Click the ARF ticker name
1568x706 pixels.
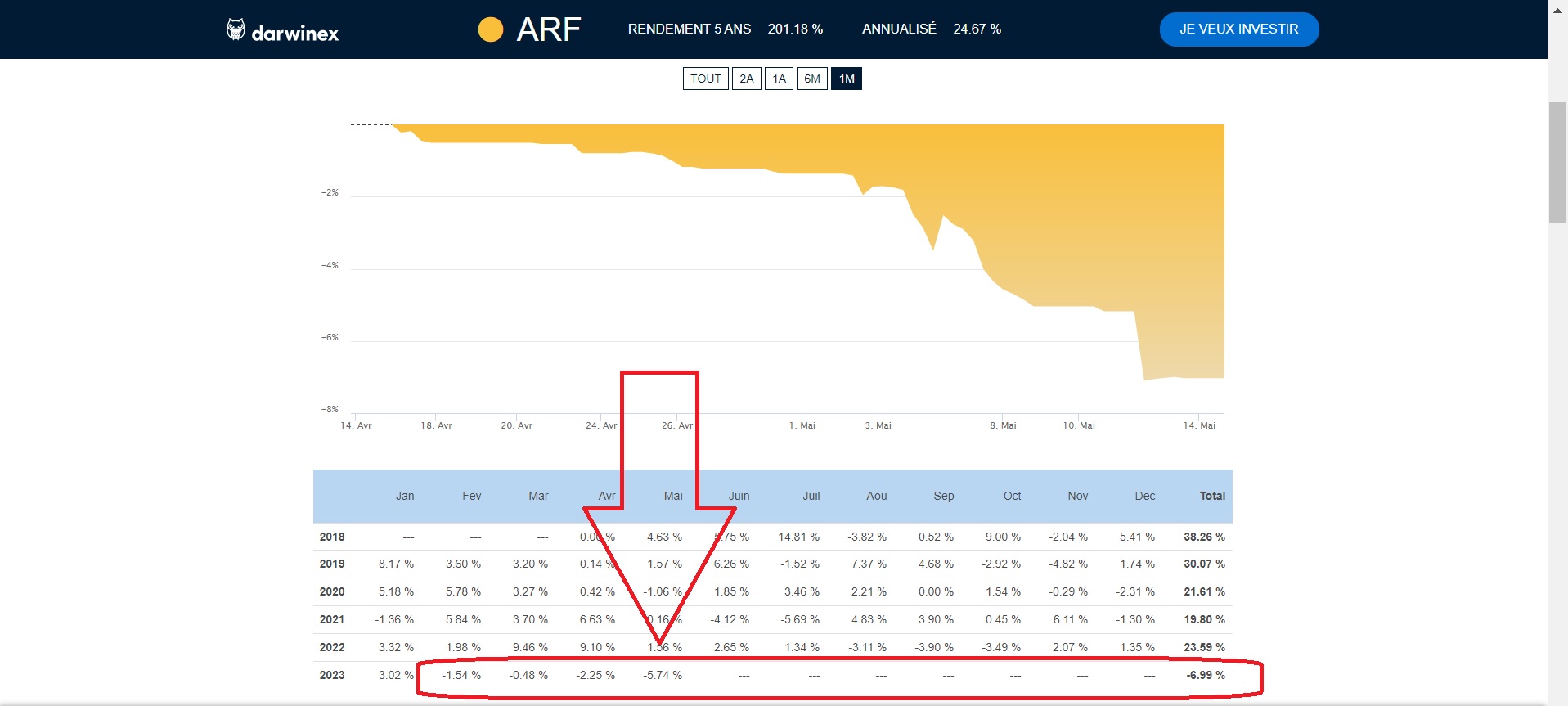click(x=549, y=29)
